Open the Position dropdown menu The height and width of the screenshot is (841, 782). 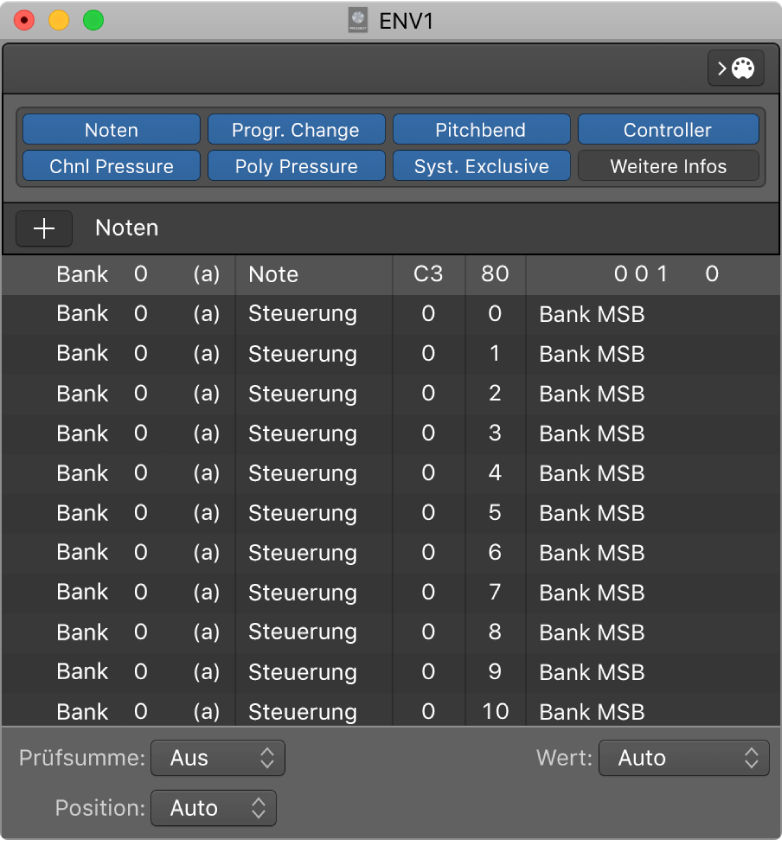pyautogui.click(x=213, y=808)
